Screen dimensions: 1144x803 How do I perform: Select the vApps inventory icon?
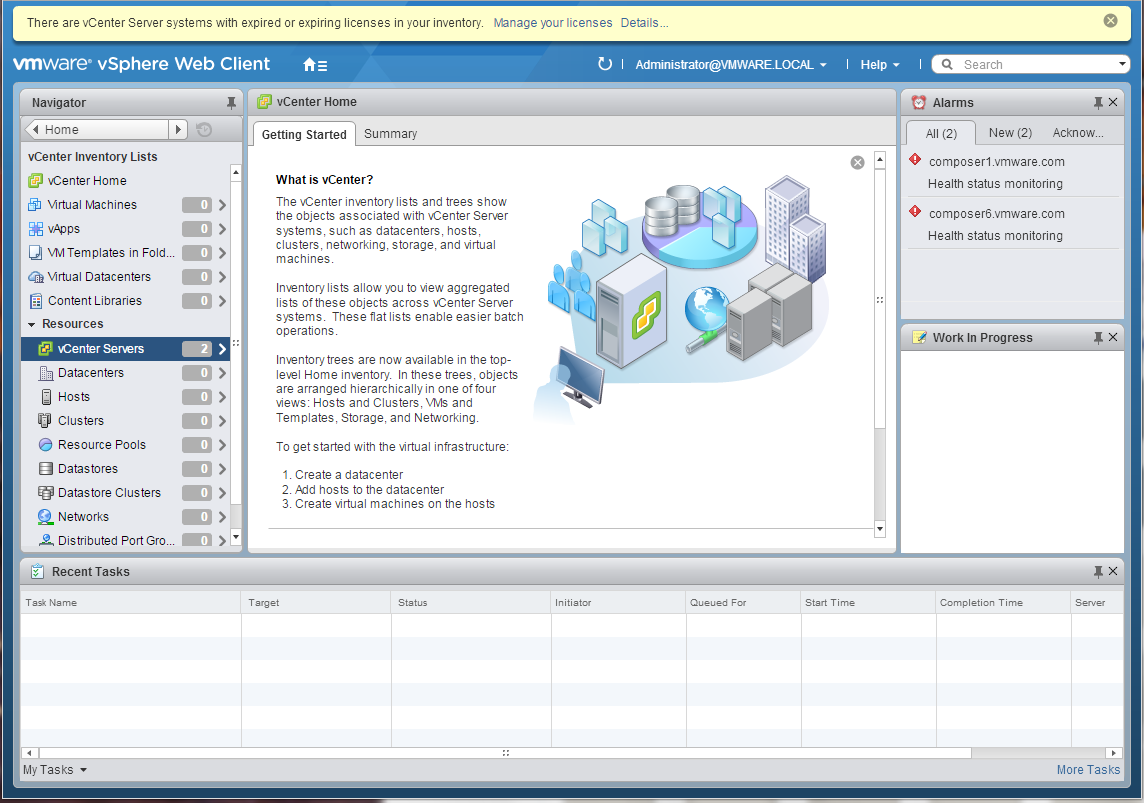(x=35, y=229)
